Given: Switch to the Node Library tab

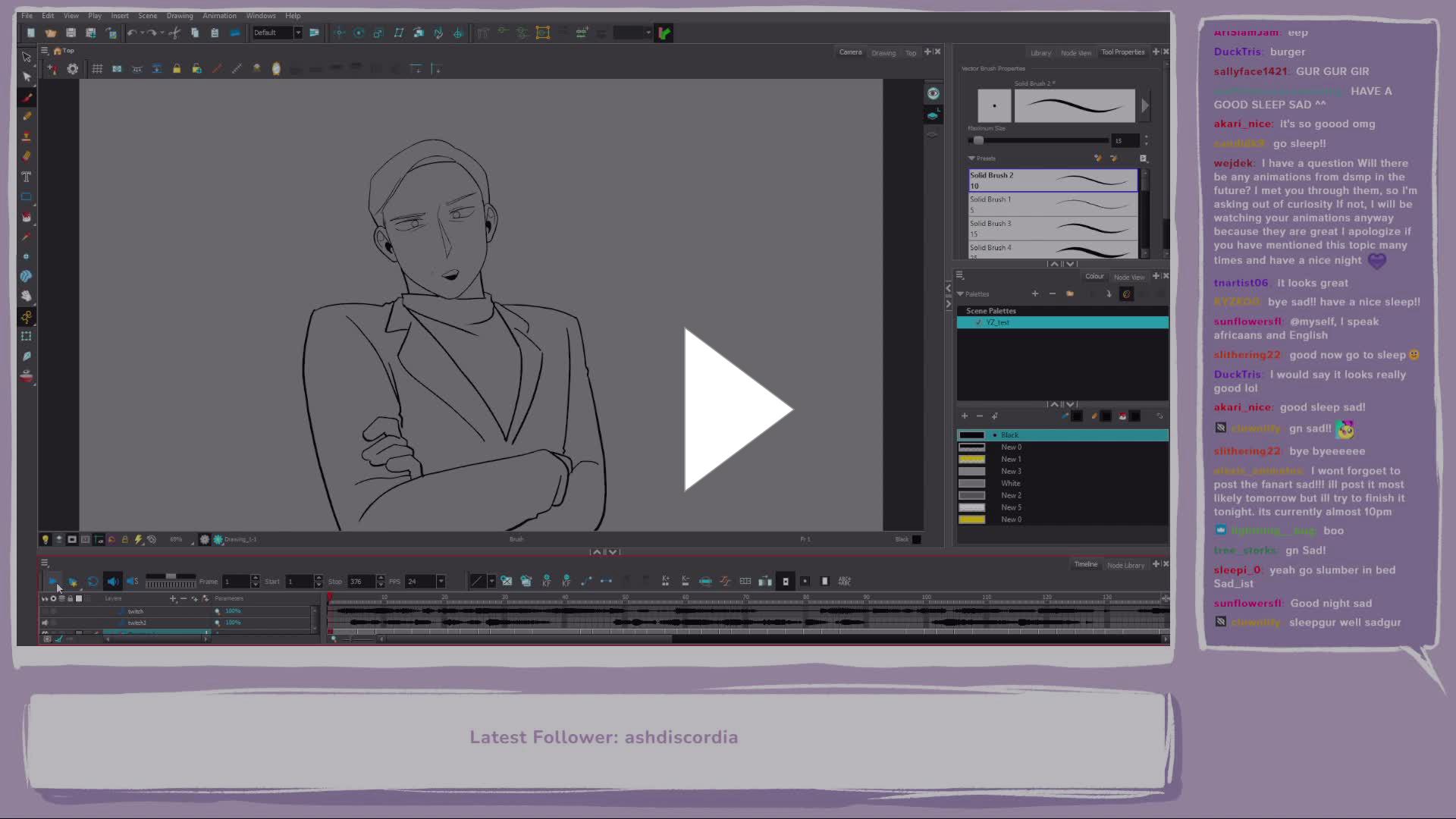Looking at the screenshot, I should [1125, 565].
